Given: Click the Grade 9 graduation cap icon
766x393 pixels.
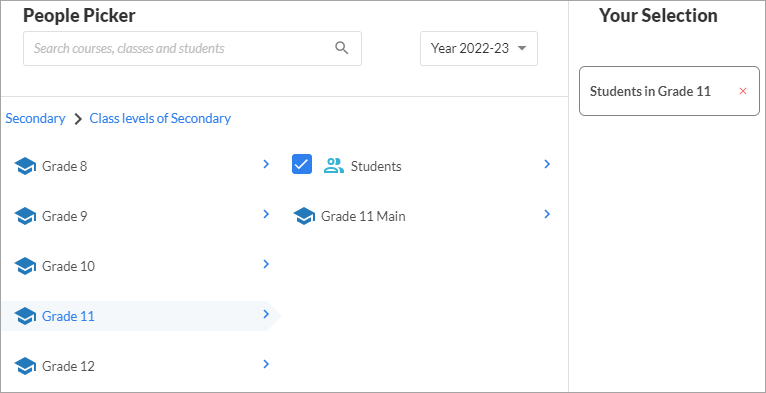Looking at the screenshot, I should click(x=25, y=216).
